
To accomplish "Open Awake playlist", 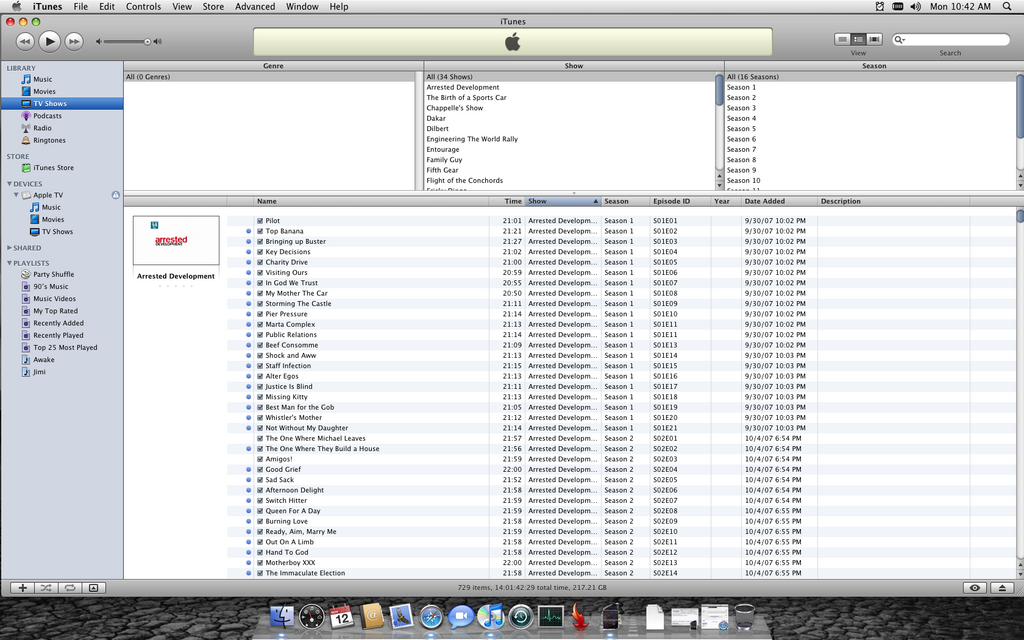I will (44, 360).
